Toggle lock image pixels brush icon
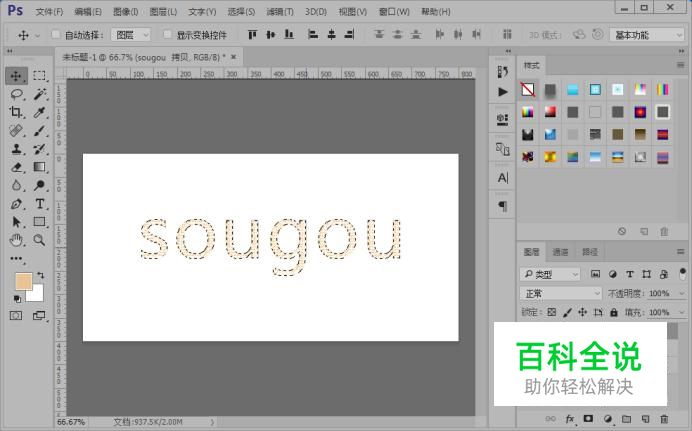 coord(568,312)
